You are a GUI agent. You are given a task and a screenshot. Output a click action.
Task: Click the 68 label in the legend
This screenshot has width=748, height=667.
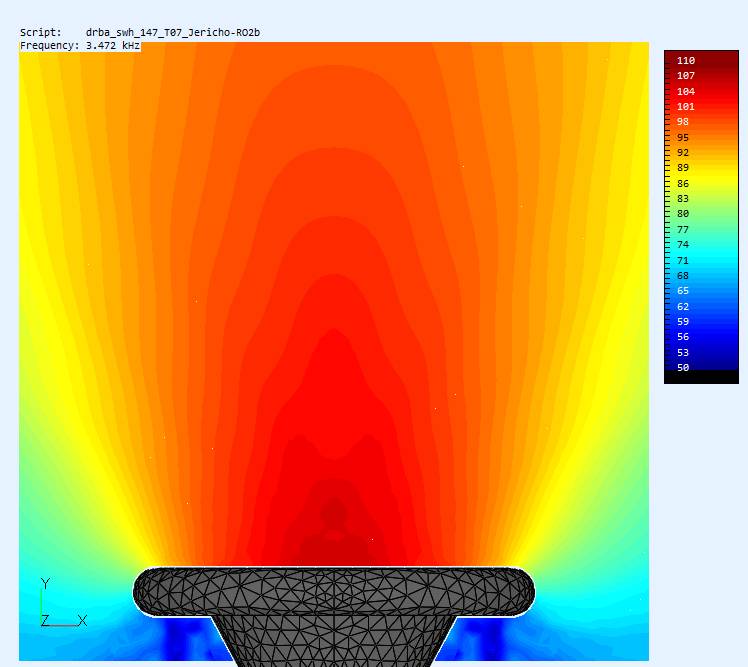pyautogui.click(x=683, y=275)
